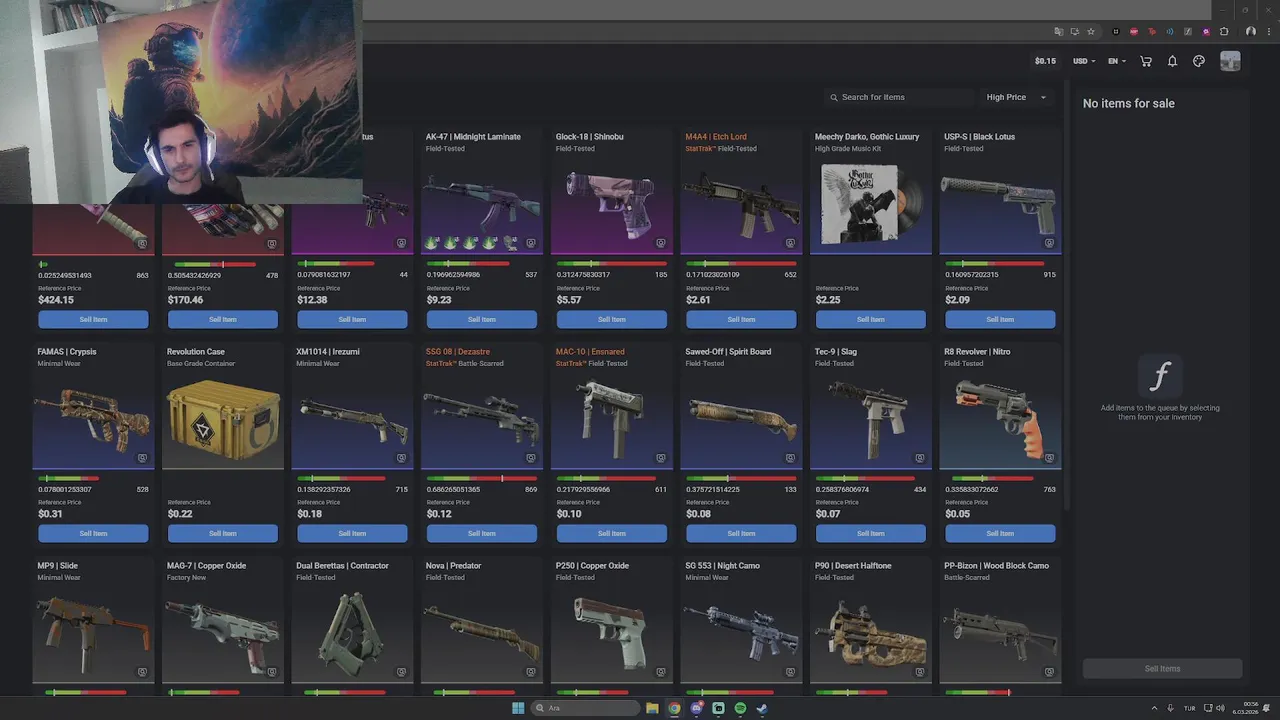Click the inspect icon on Tec-9 Slag
This screenshot has width=1280, height=720.
[x=920, y=458]
